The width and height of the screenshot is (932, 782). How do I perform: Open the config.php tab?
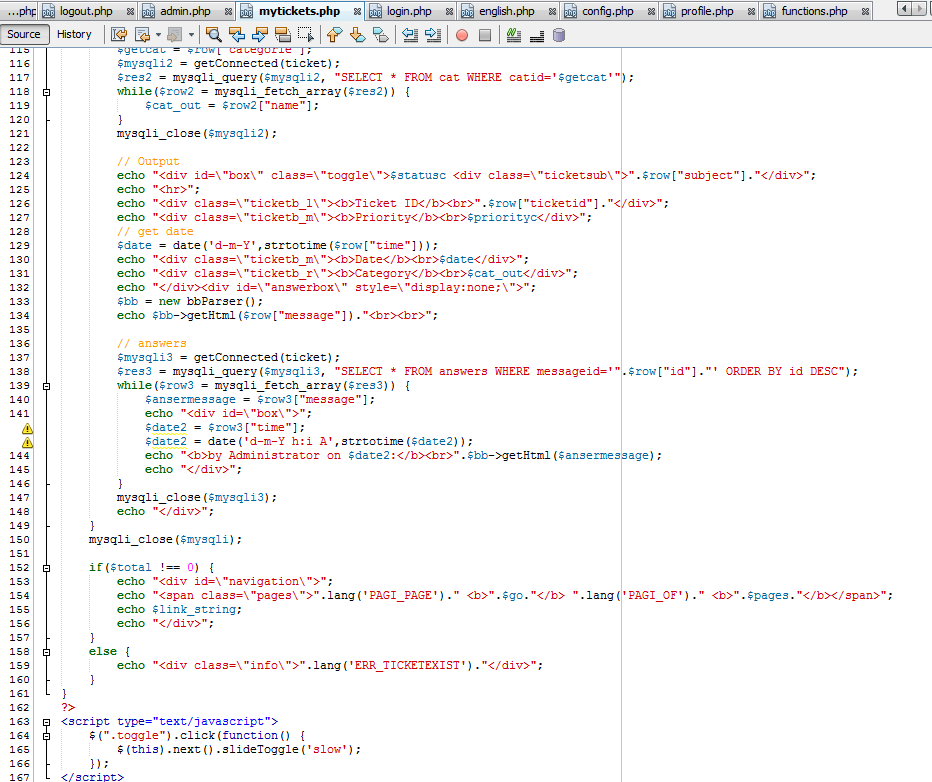point(607,11)
